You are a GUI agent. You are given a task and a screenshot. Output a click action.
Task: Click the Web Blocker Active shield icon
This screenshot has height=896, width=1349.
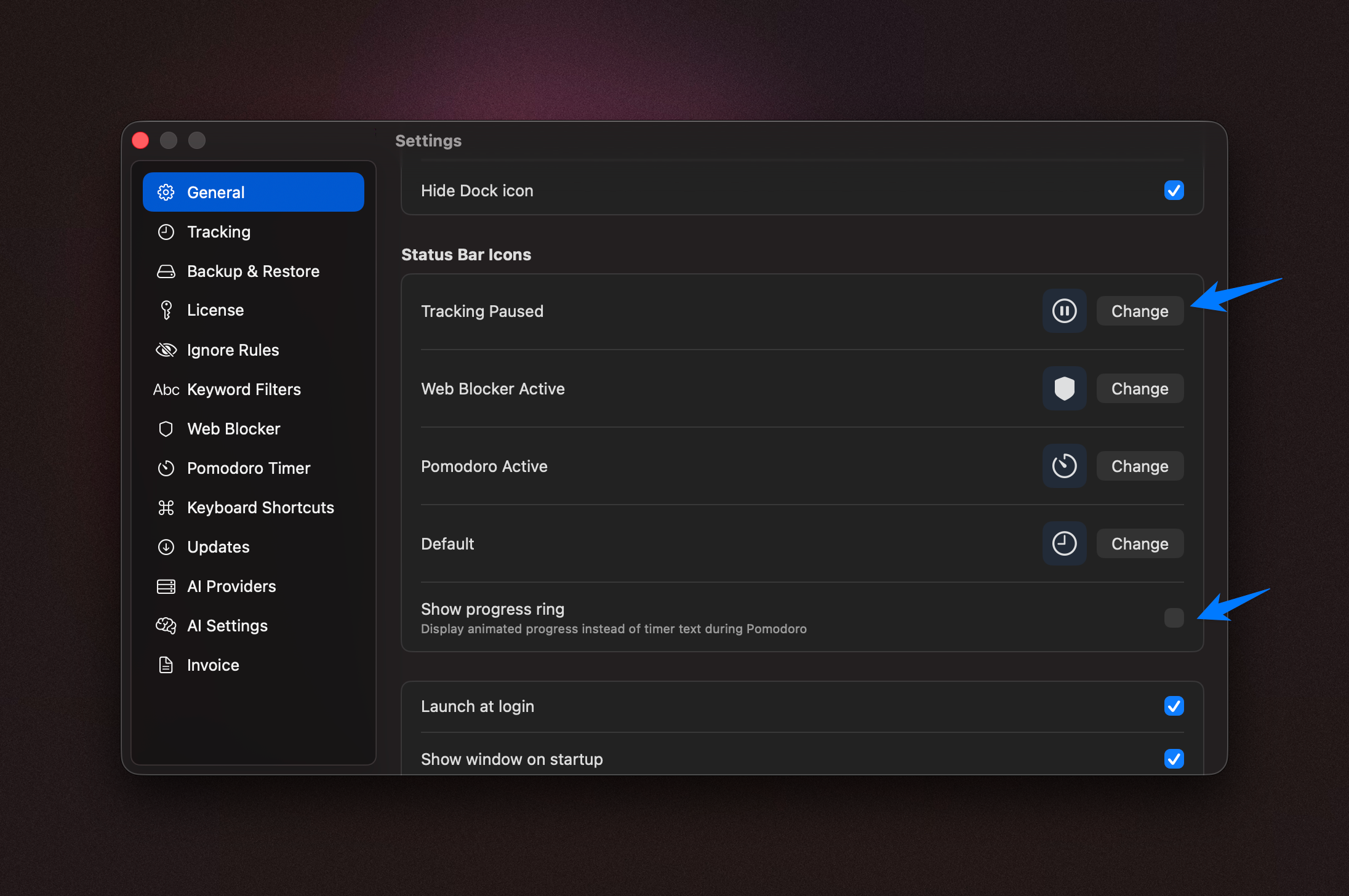pyautogui.click(x=1064, y=388)
